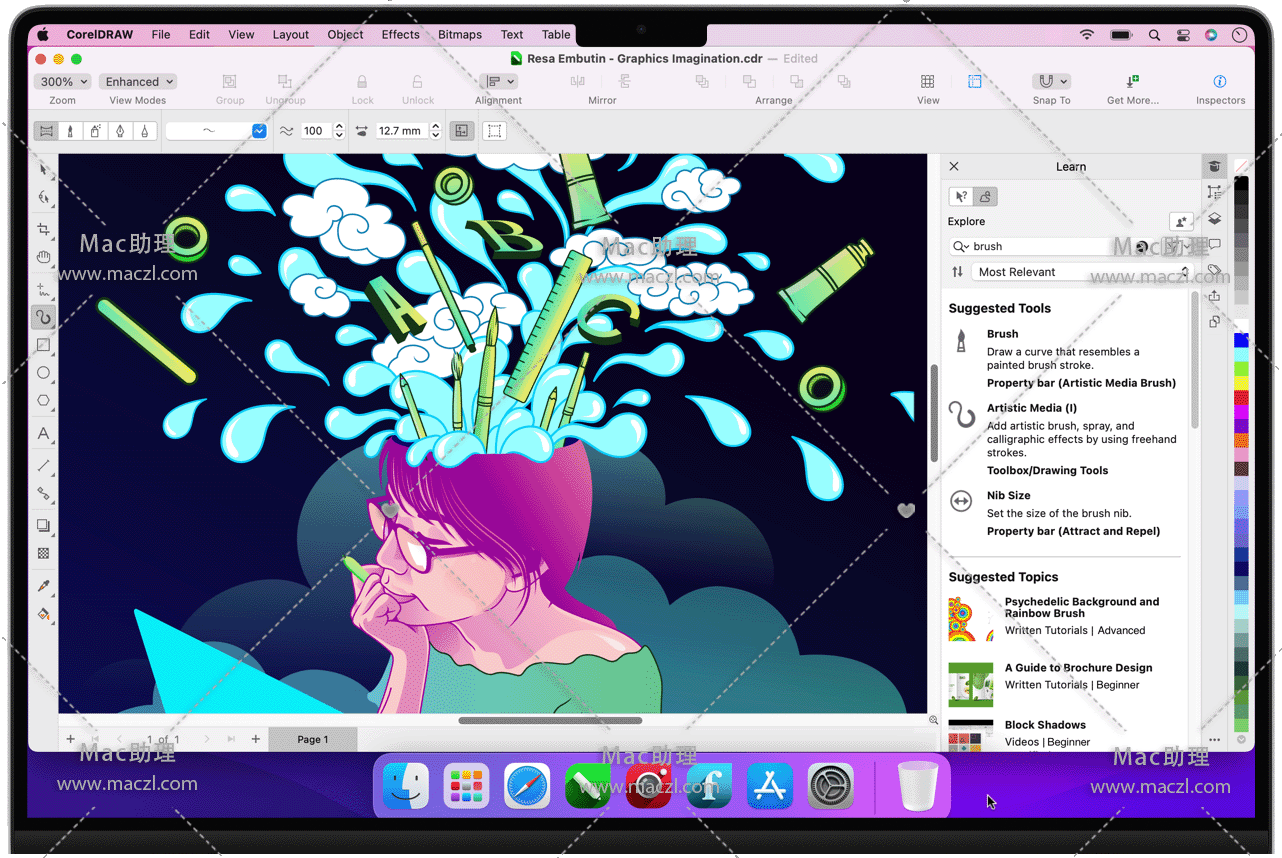Select the Text tool
This screenshot has height=858, width=1282.
43,434
